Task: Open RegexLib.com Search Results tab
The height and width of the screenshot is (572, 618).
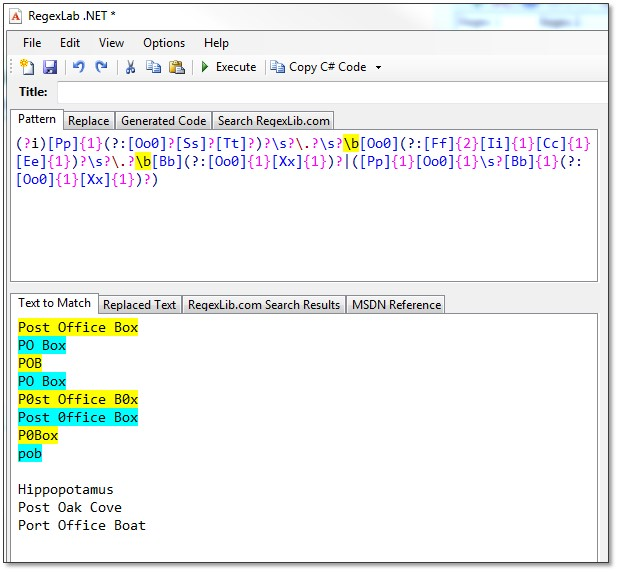Action: coord(264,305)
